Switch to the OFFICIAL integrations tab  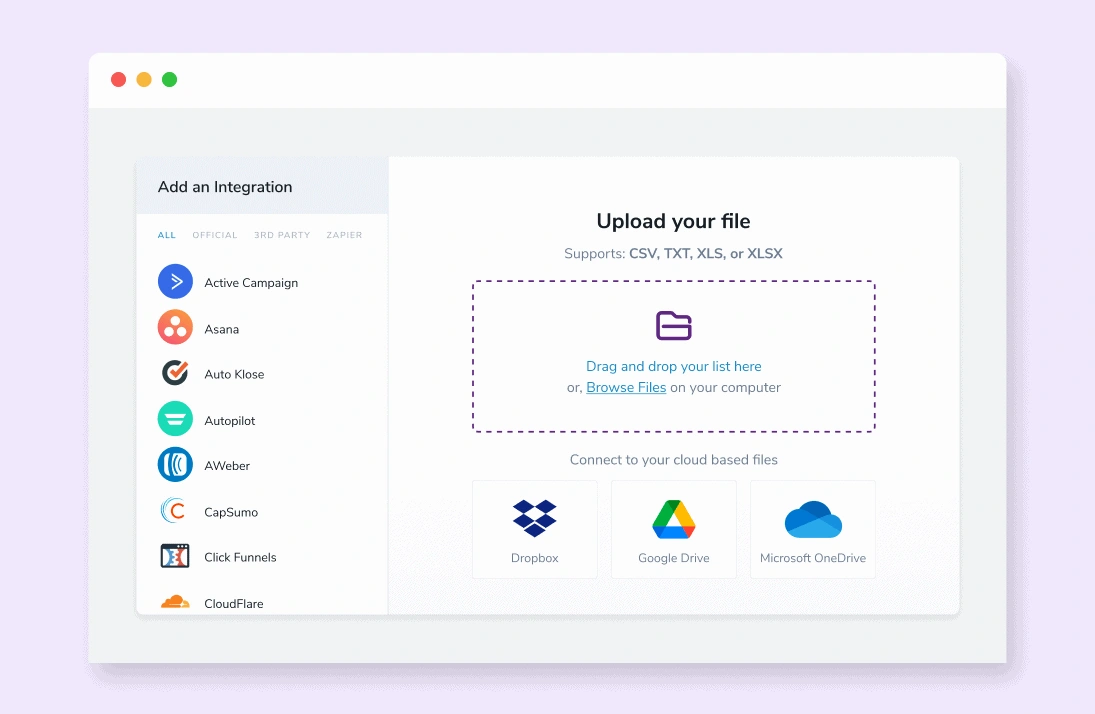(214, 235)
